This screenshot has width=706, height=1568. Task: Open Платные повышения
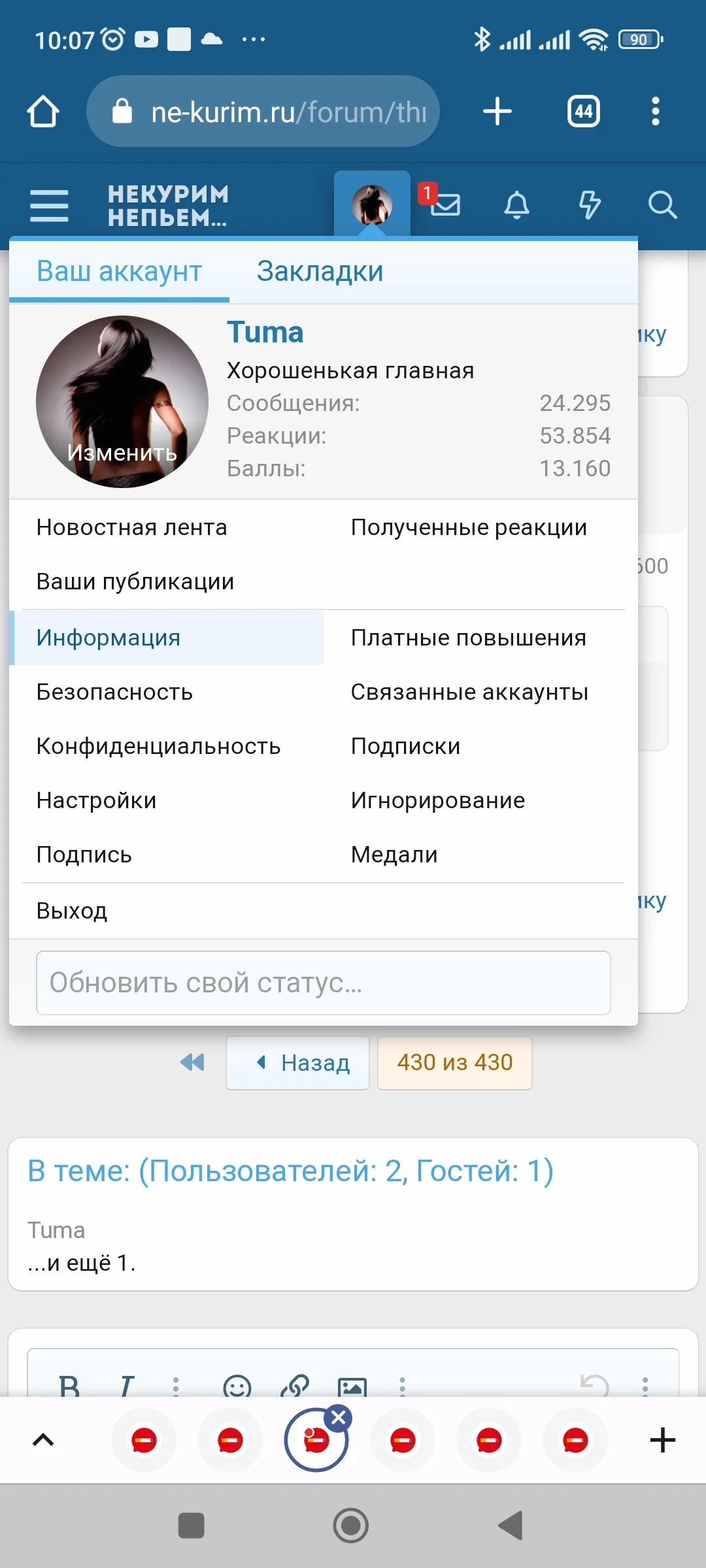point(469,638)
